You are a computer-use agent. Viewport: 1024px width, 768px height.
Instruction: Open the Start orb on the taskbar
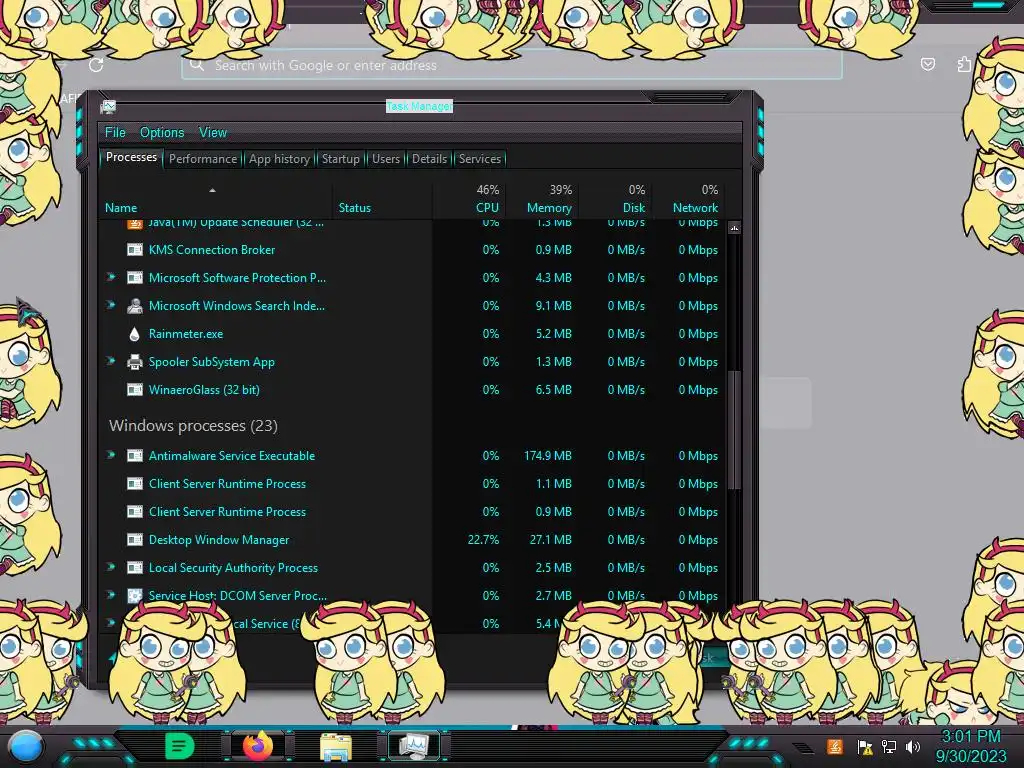pos(25,747)
